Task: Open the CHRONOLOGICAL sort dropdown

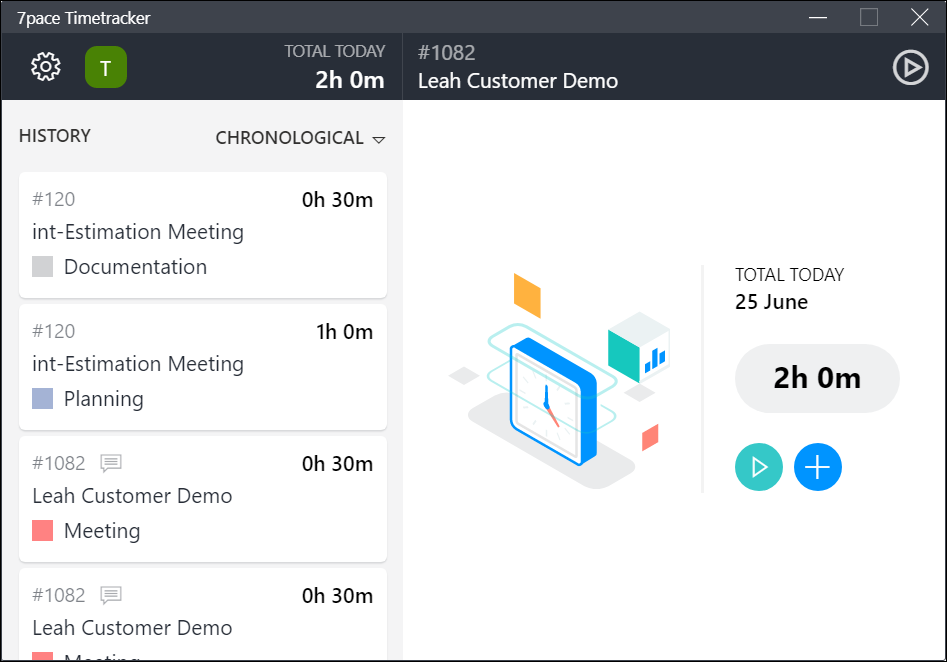Action: (300, 138)
